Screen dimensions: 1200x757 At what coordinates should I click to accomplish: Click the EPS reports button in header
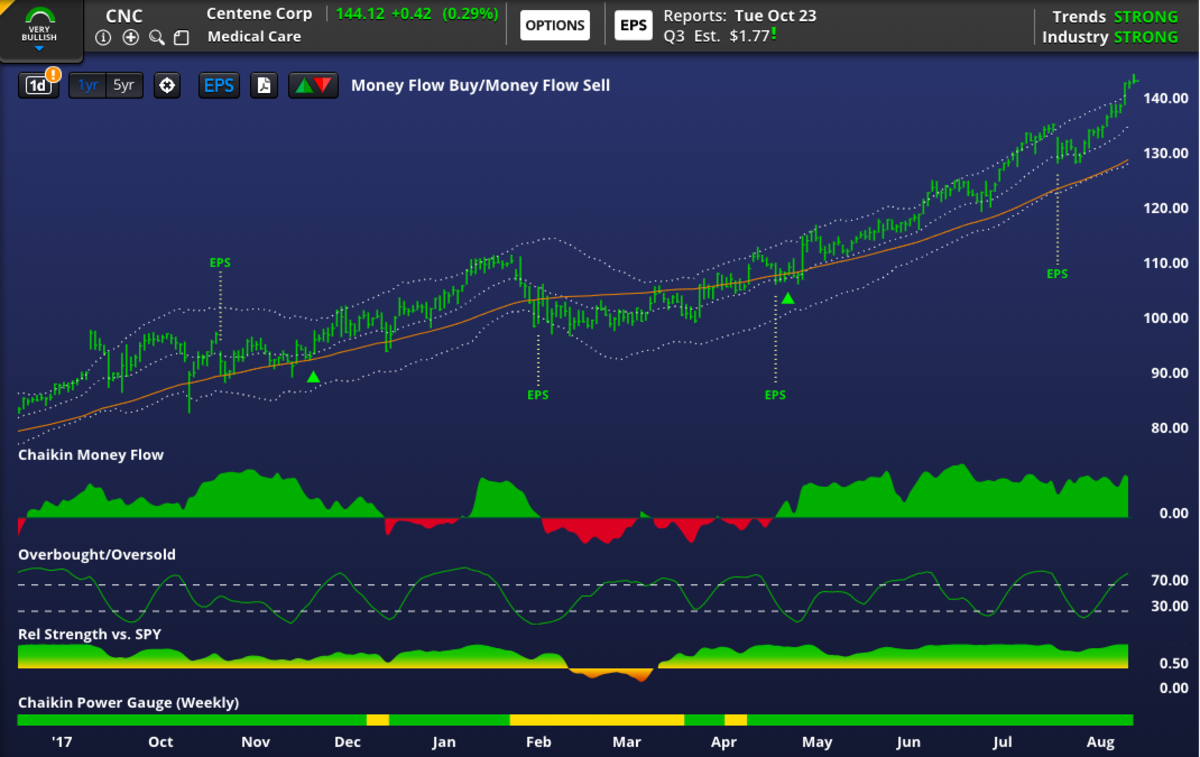[633, 25]
